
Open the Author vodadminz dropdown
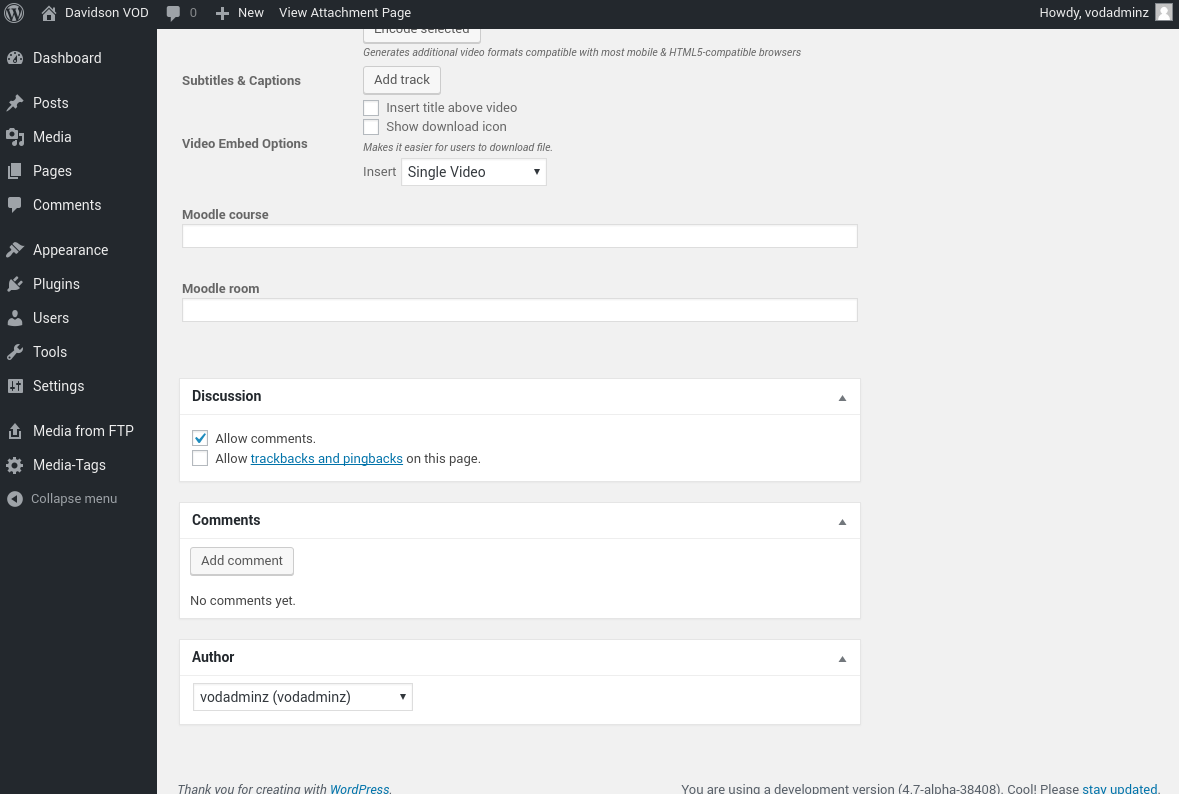(303, 697)
